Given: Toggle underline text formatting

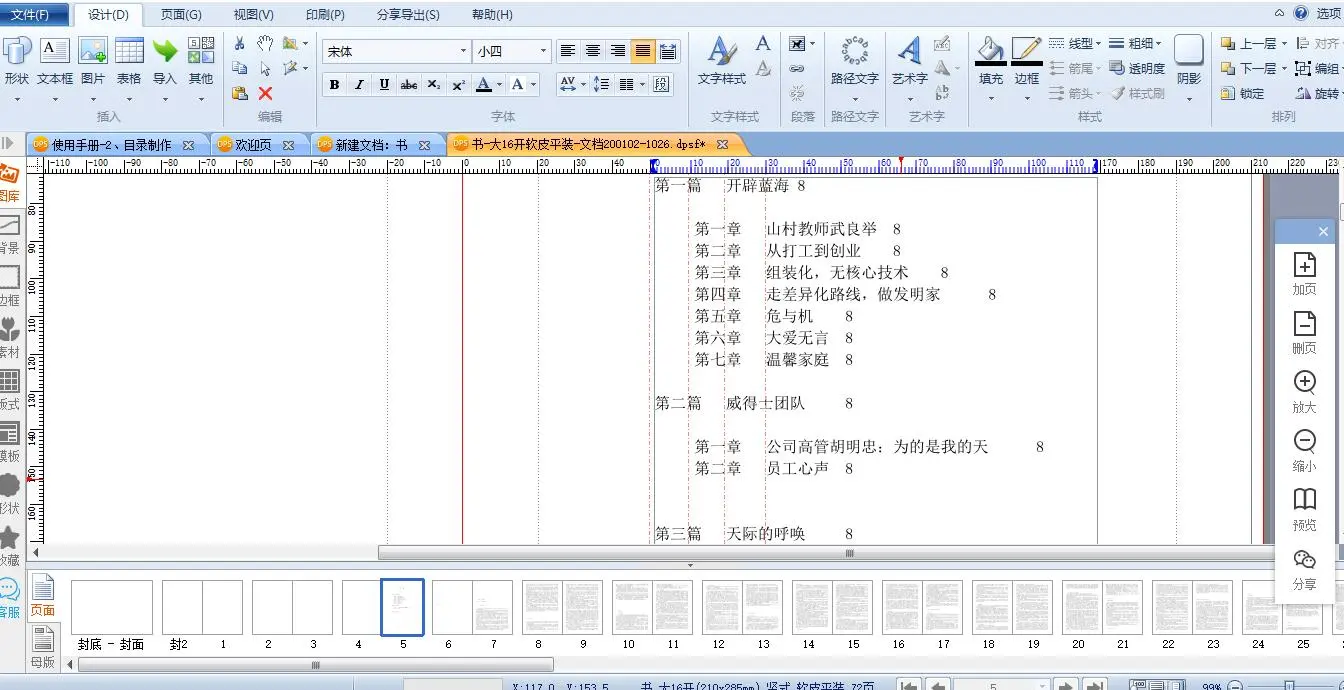Looking at the screenshot, I should (x=384, y=85).
